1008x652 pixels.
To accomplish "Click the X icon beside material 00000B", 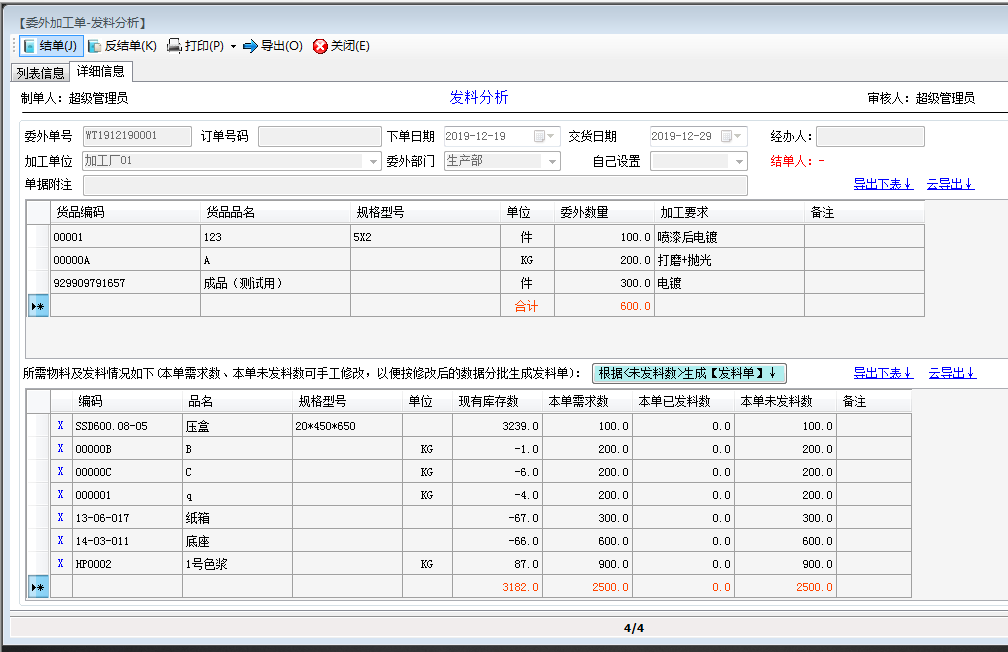I will click(61, 449).
